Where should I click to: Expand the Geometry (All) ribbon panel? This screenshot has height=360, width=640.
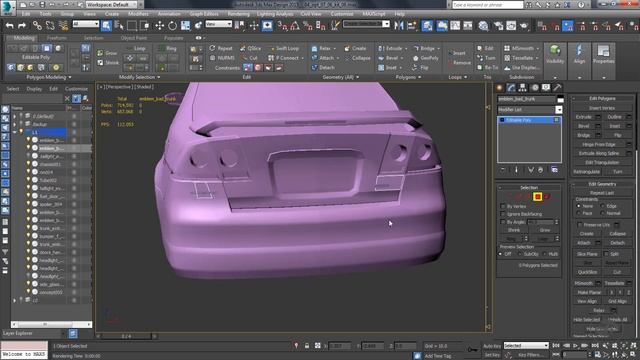(340, 77)
